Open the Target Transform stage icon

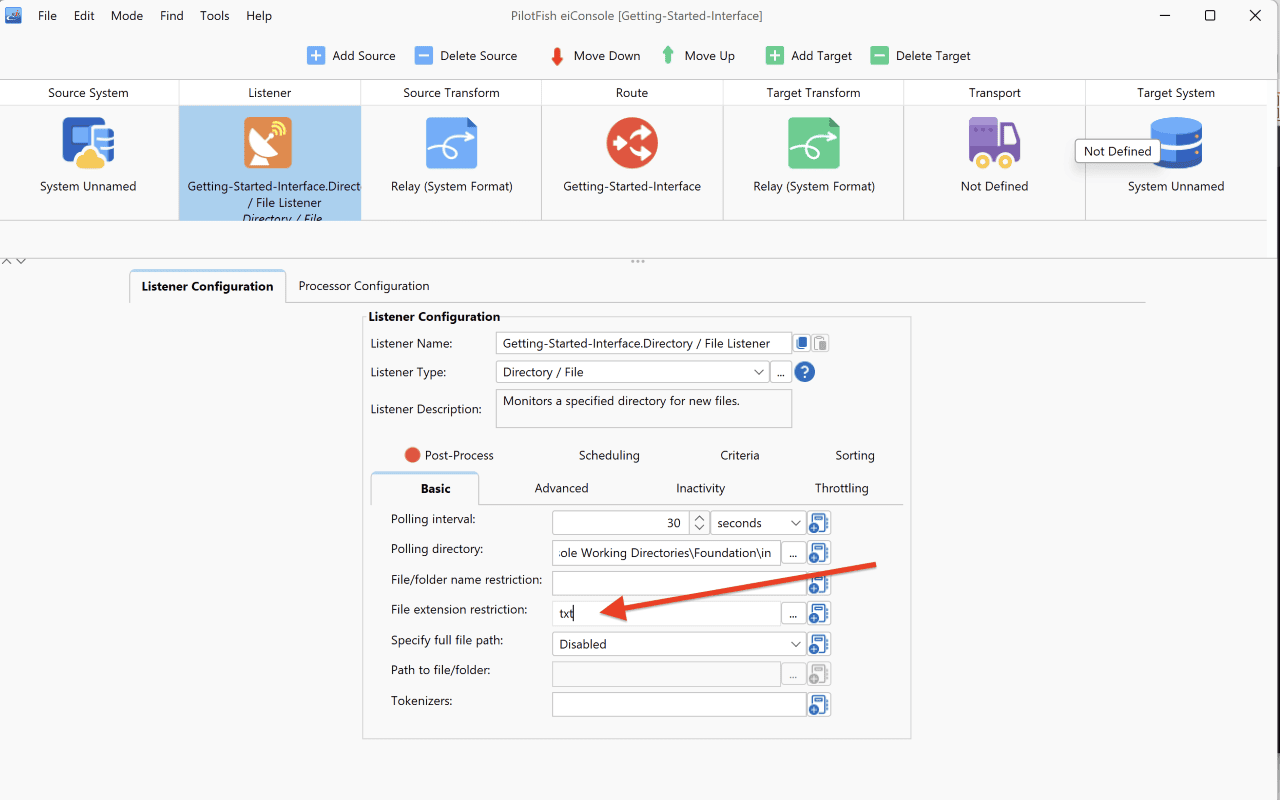coord(814,143)
